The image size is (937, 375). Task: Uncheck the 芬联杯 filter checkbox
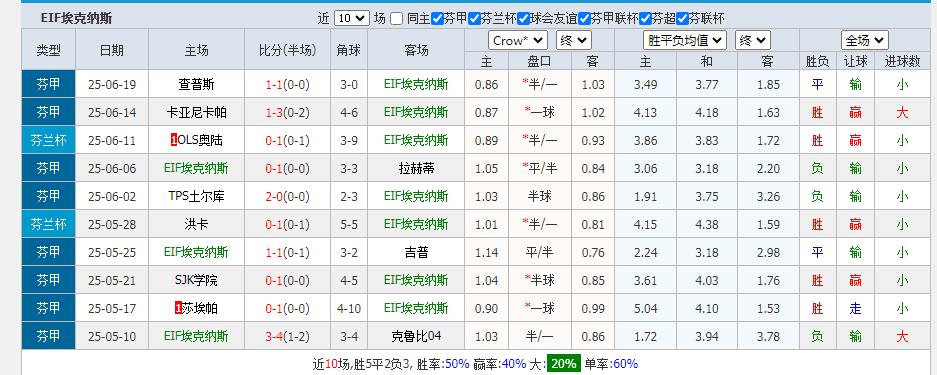click(x=682, y=19)
